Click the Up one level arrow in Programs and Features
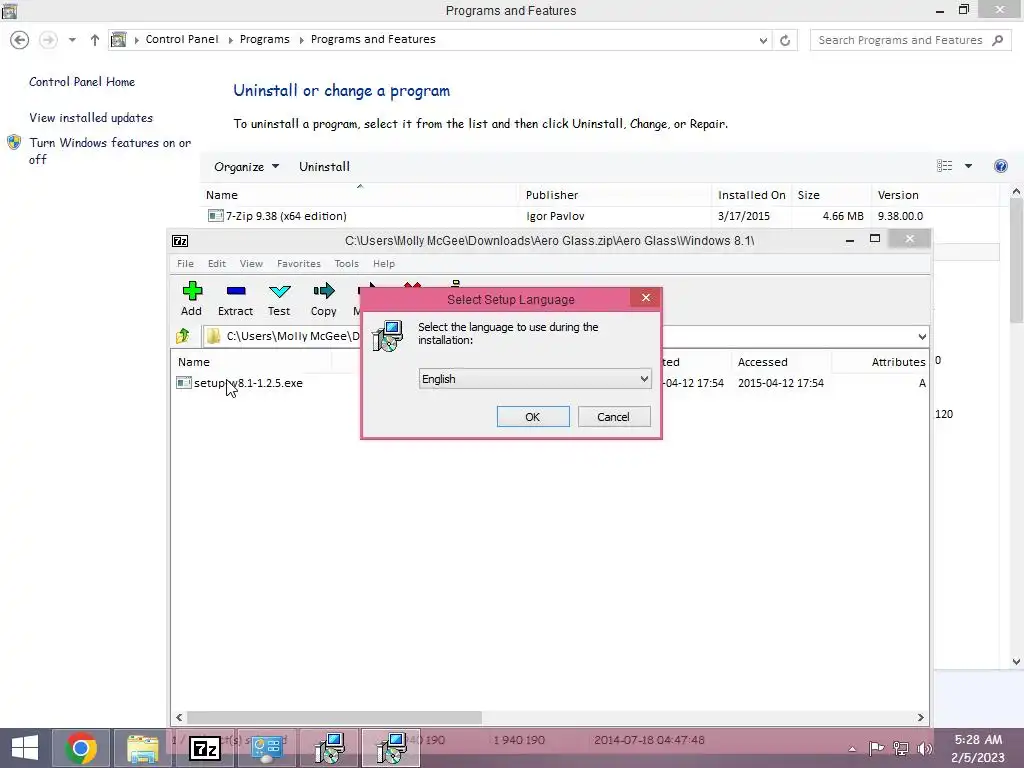 pyautogui.click(x=95, y=40)
